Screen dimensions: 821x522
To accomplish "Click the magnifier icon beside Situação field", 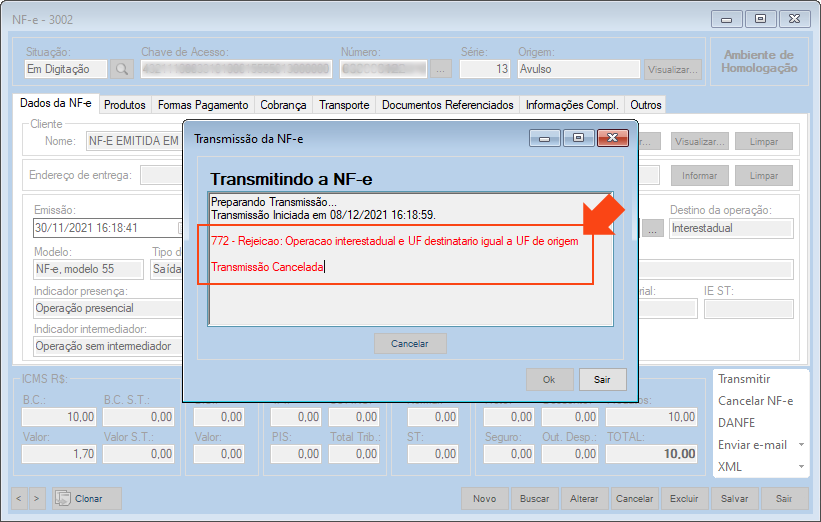I will 121,69.
